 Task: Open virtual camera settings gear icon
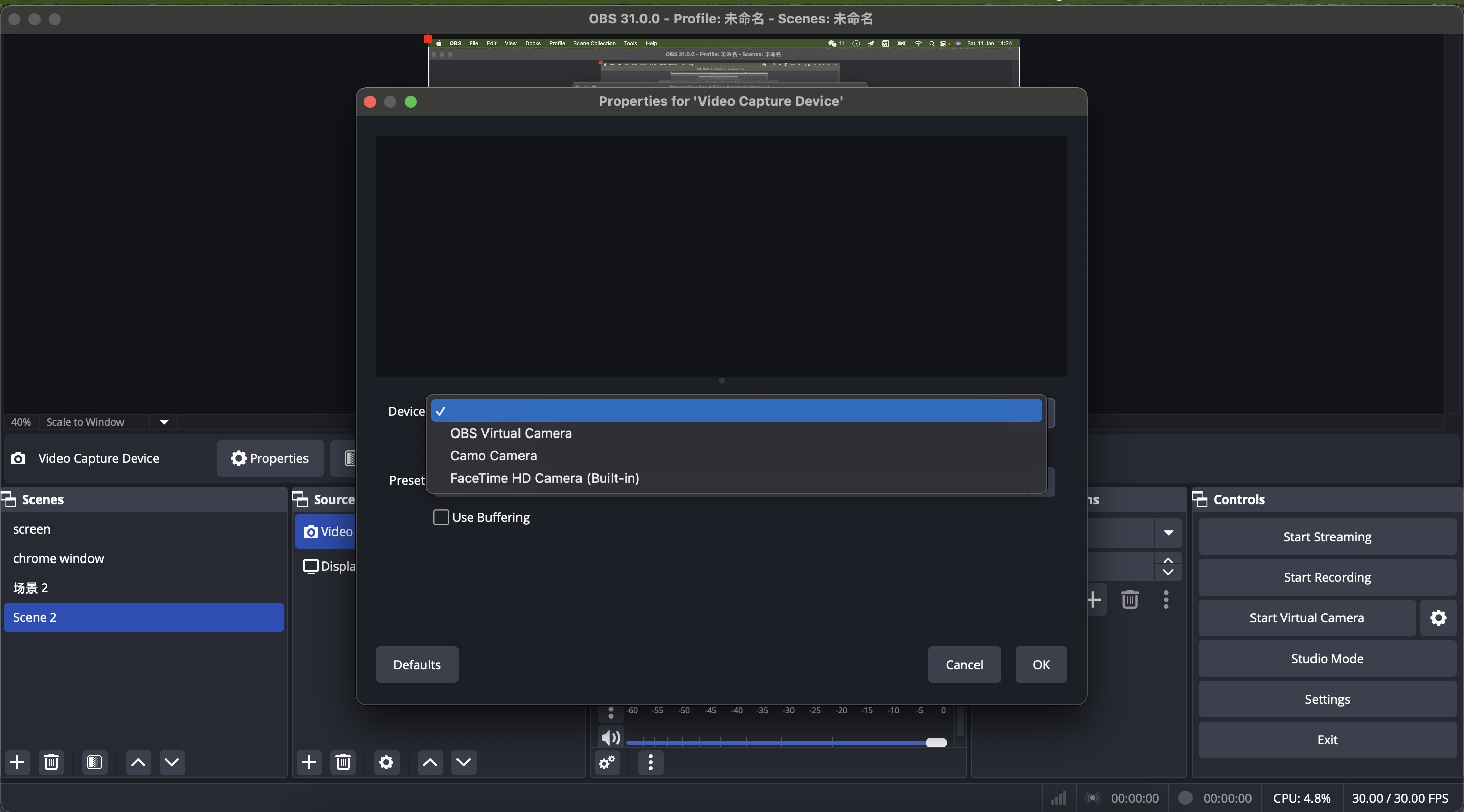1438,618
